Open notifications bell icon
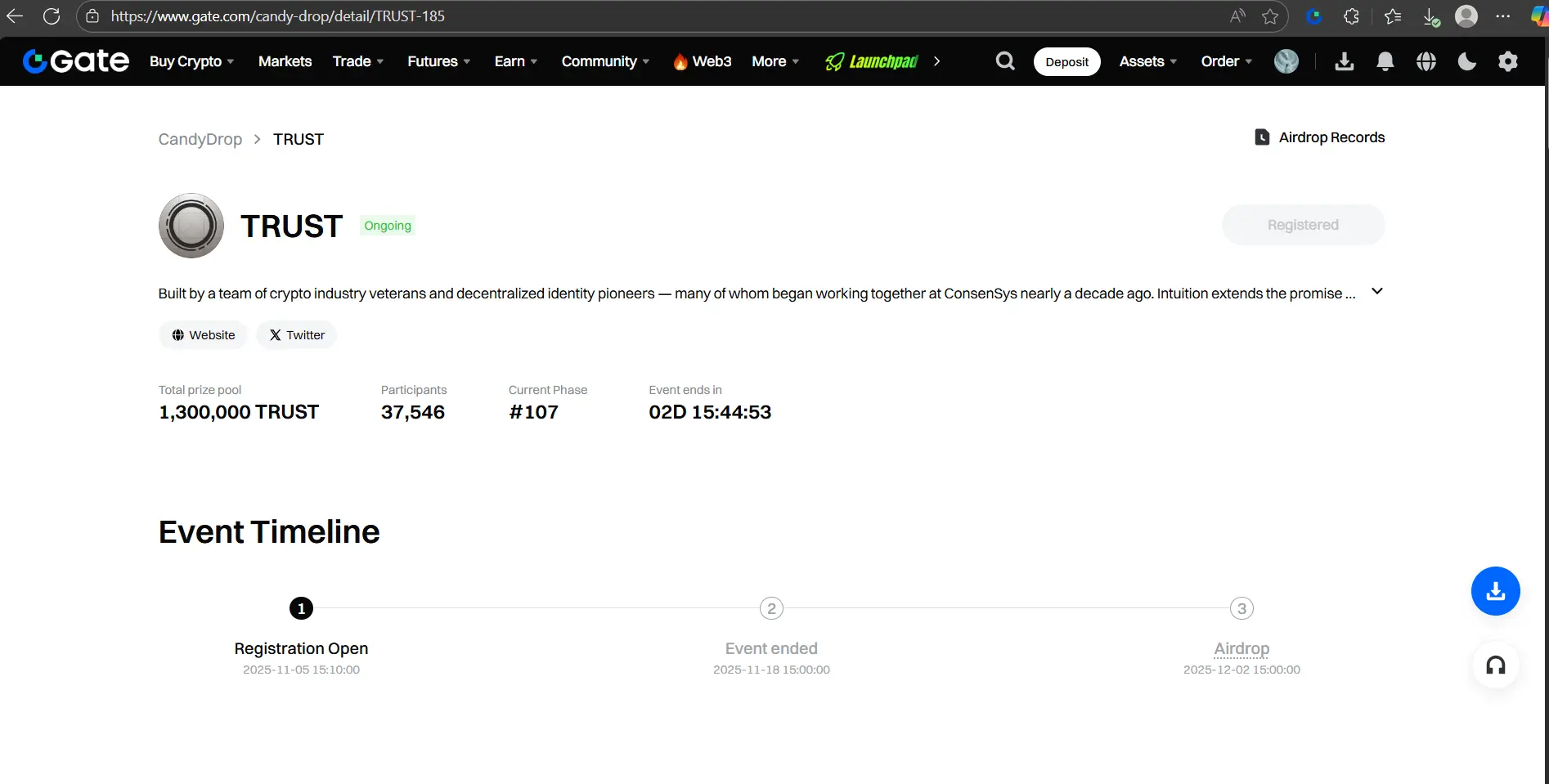The height and width of the screenshot is (784, 1549). pyautogui.click(x=1385, y=61)
